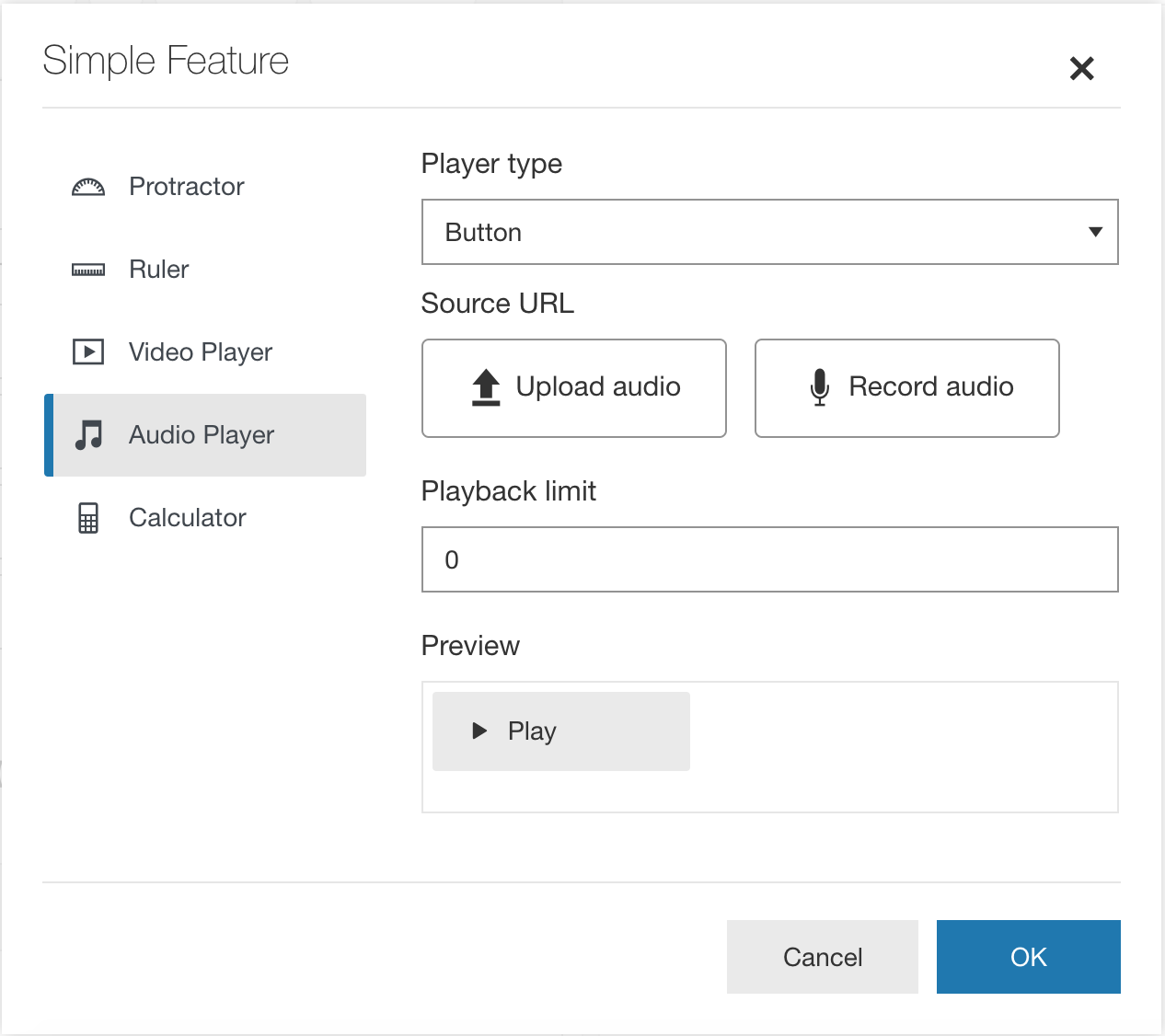The width and height of the screenshot is (1165, 1036).
Task: Click the Play preview button
Action: coord(561,731)
